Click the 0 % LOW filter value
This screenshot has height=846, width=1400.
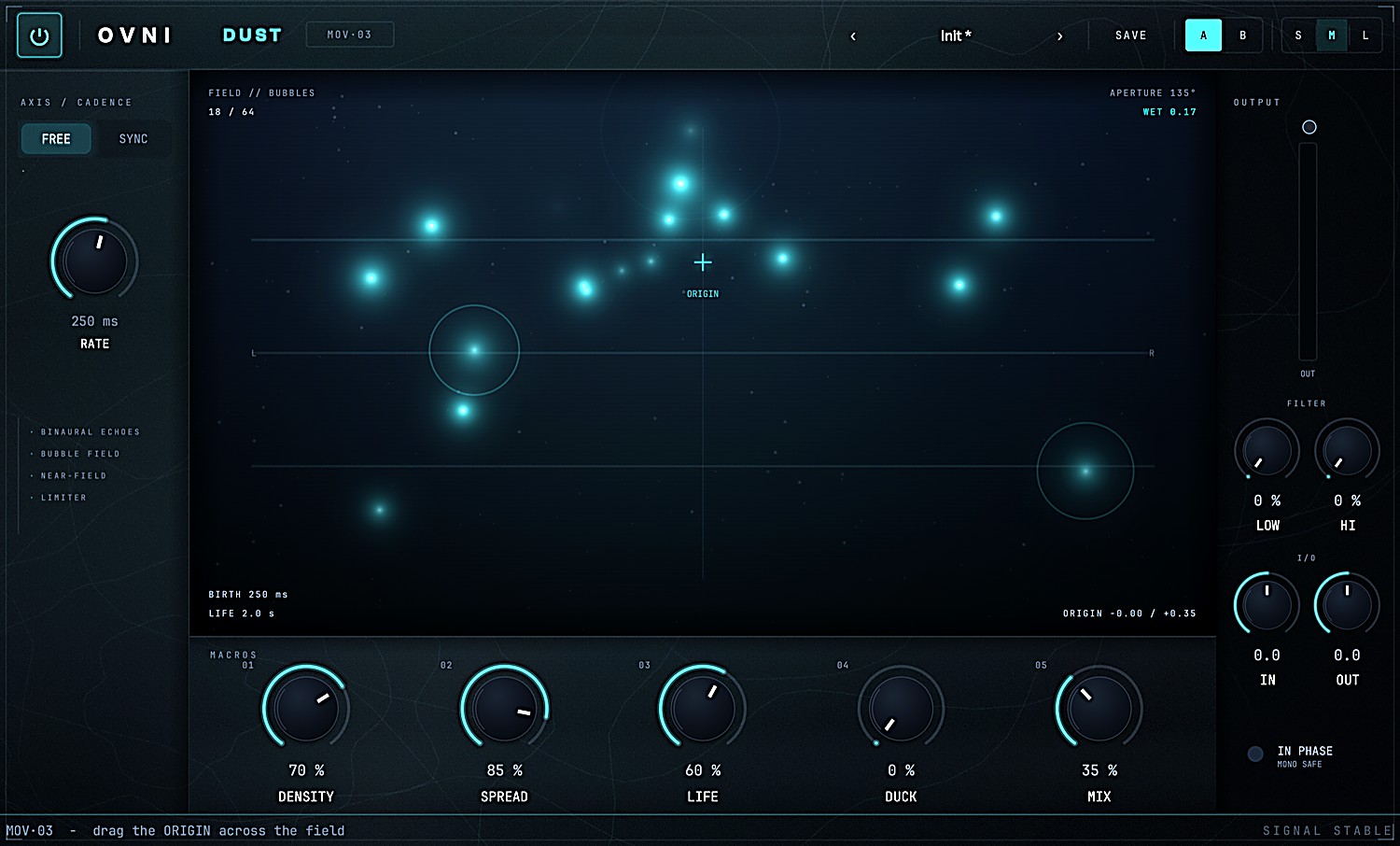1267,501
